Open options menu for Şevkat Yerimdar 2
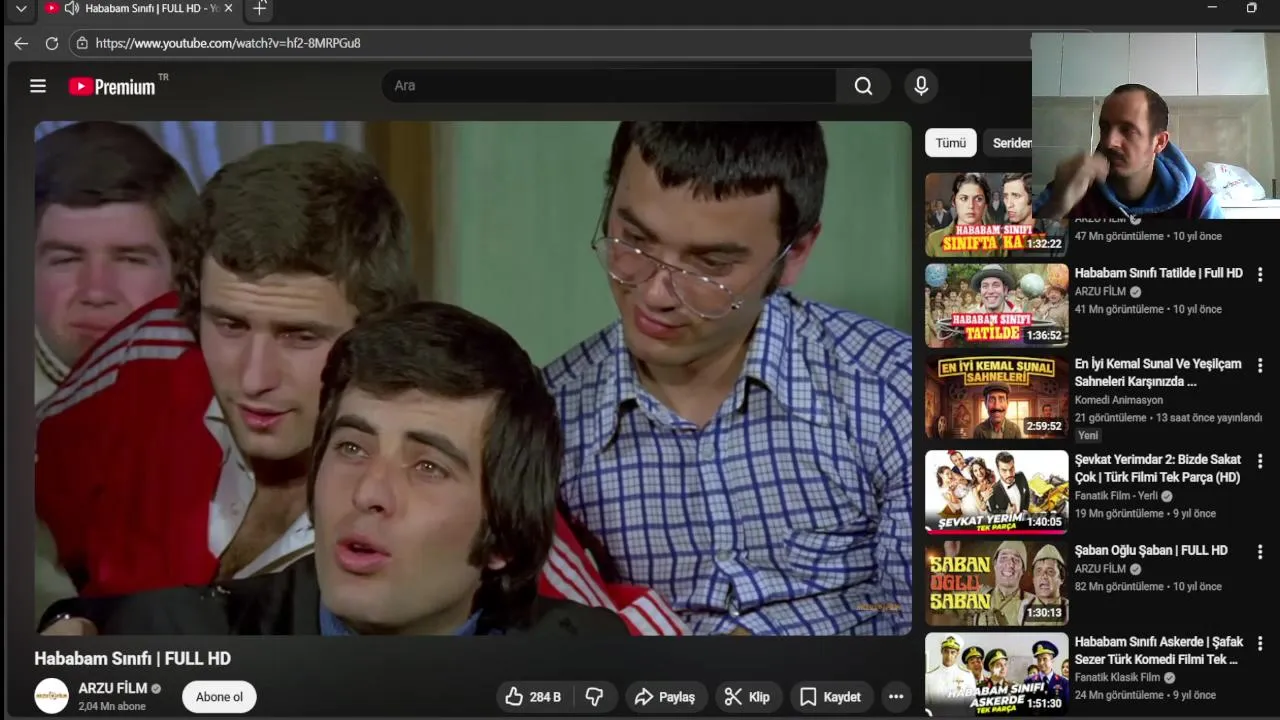The width and height of the screenshot is (1280, 720). click(x=1260, y=461)
